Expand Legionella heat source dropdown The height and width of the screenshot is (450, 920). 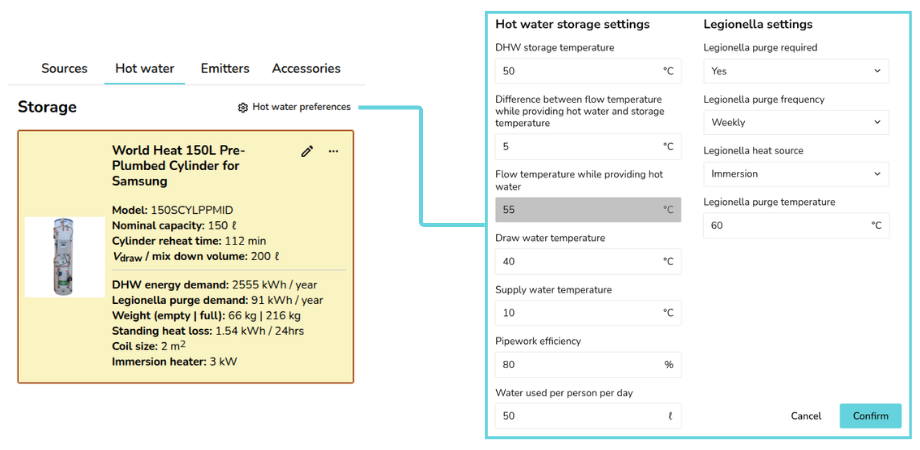click(795, 174)
